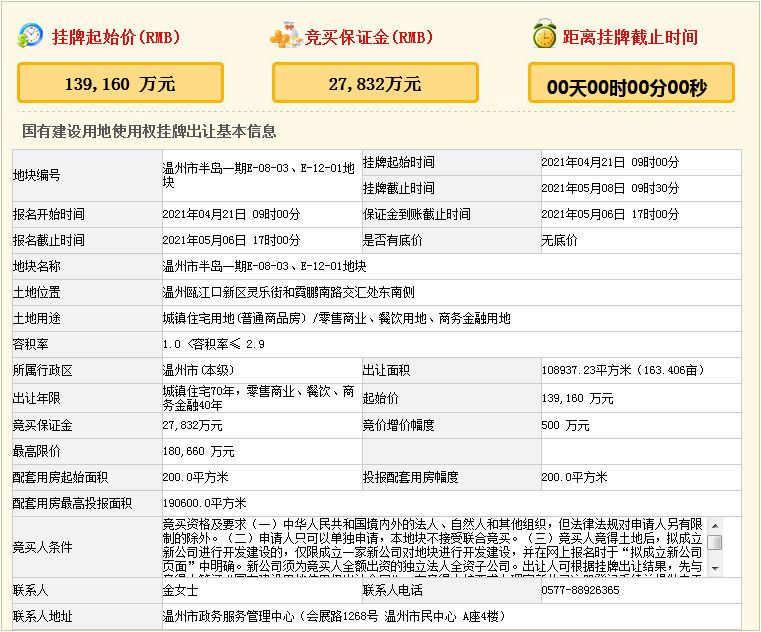Screen dimensions: 761x632
Task: Click the clock icon beside 挂牌起始价
Action: (x=30, y=35)
